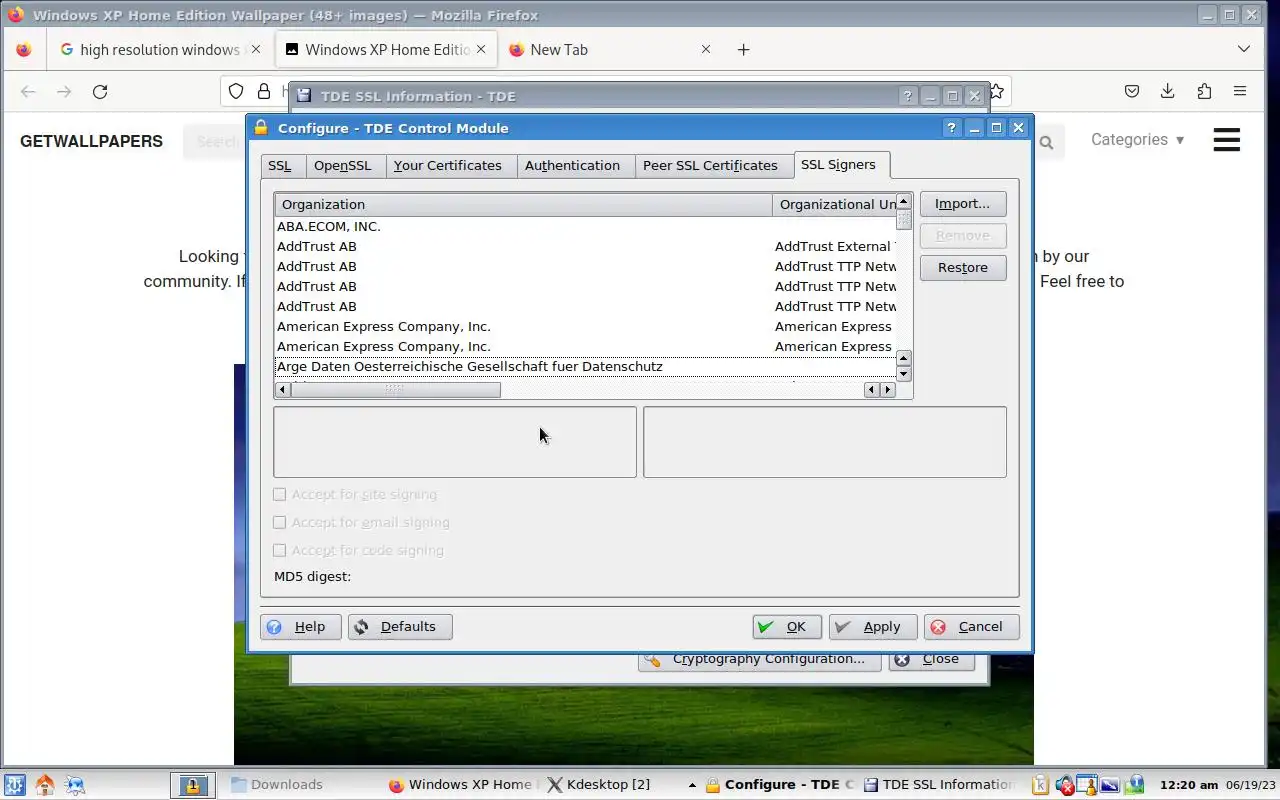Open the GetWallpapers hamburger site menu
Image resolution: width=1280 pixels, height=800 pixels.
(x=1227, y=140)
